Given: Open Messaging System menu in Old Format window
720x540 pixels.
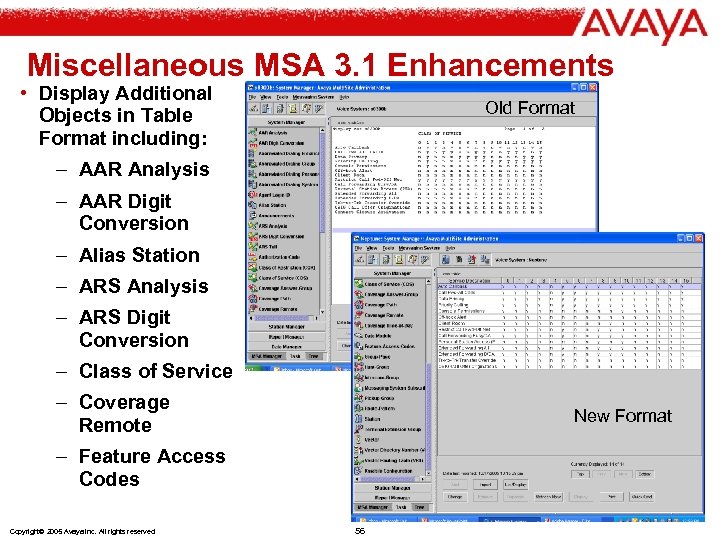Looking at the screenshot, I should click(x=313, y=97).
